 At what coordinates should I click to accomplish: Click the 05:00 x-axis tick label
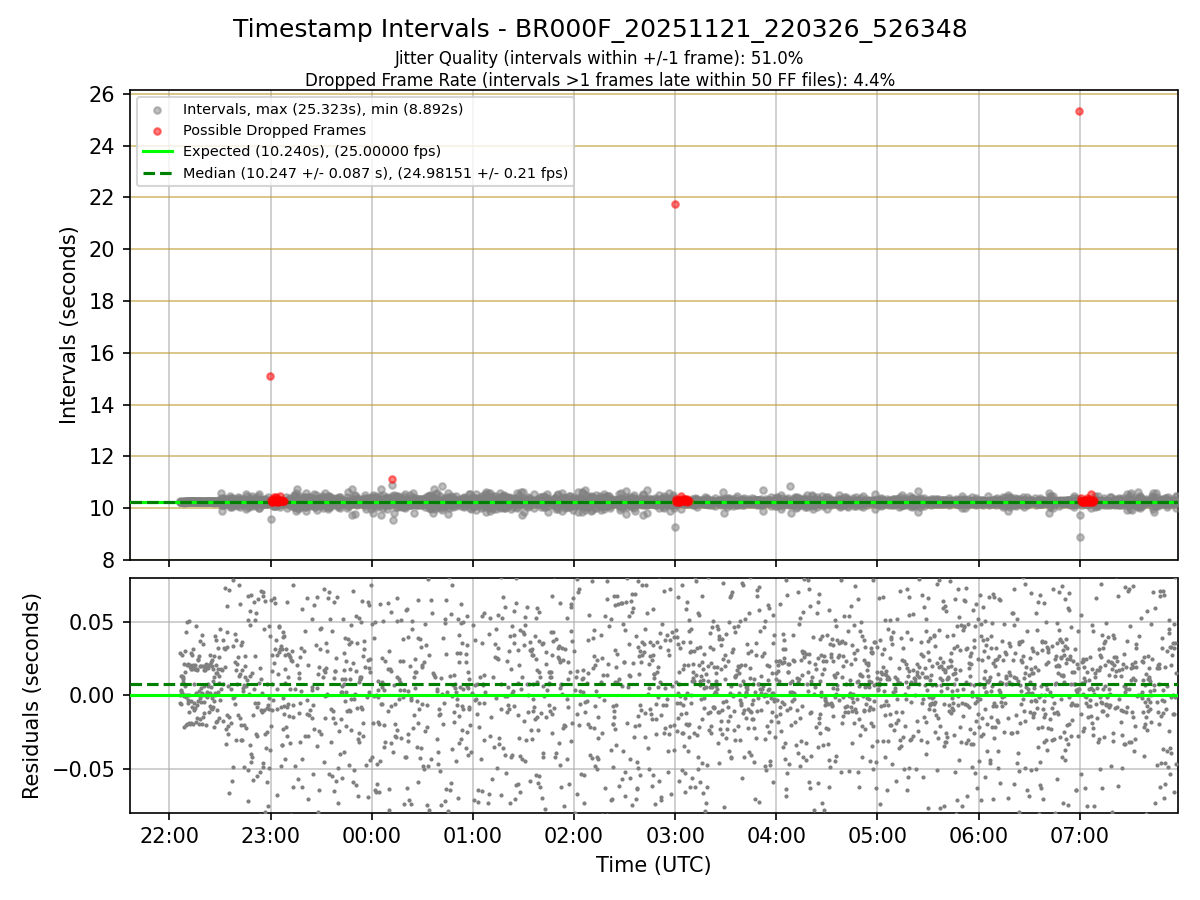pos(877,835)
